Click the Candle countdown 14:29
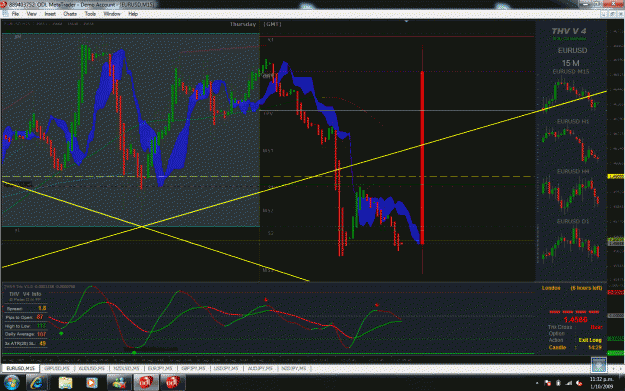 (x=594, y=348)
